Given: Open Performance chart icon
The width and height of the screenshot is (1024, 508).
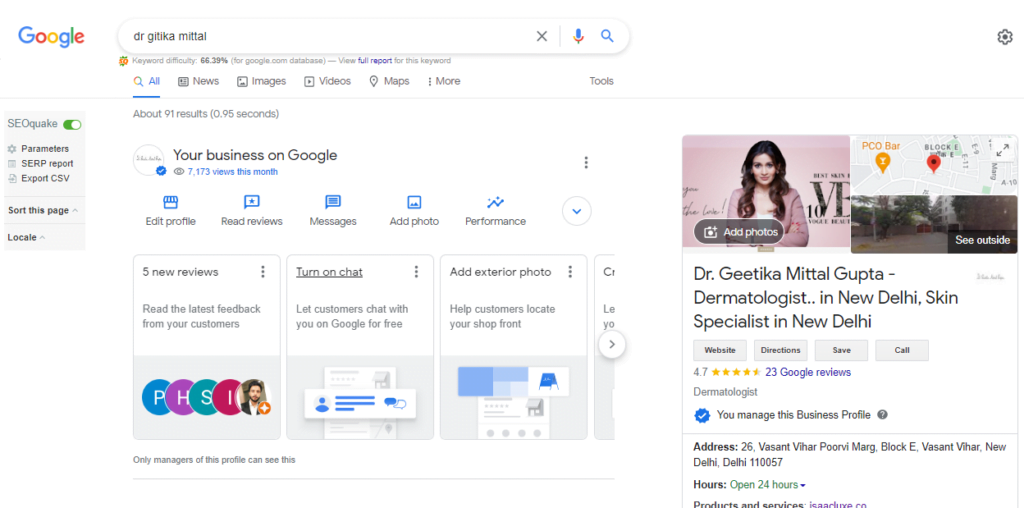Looking at the screenshot, I should pos(495,202).
